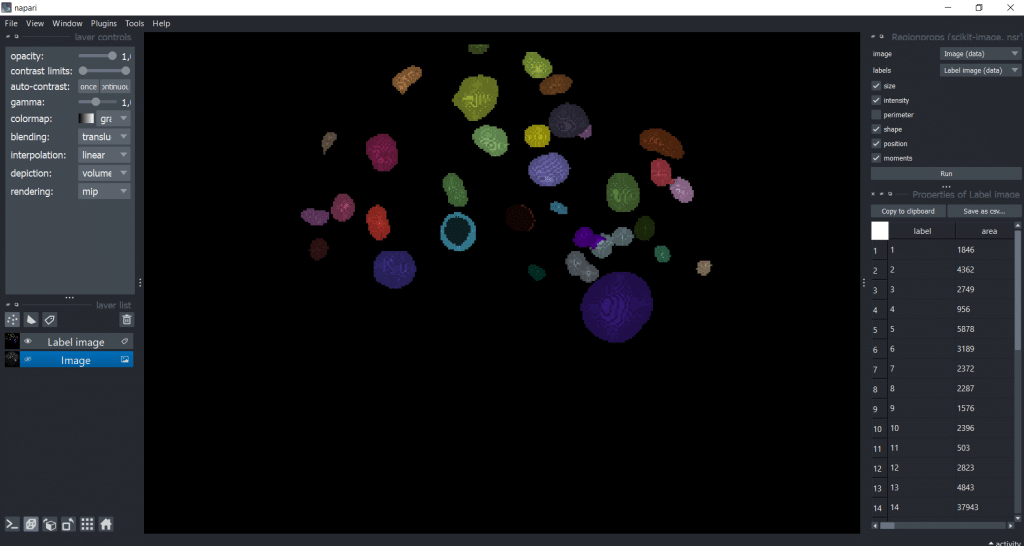This screenshot has height=546, width=1024.
Task: Open the colormap dropdown
Action: (105, 119)
